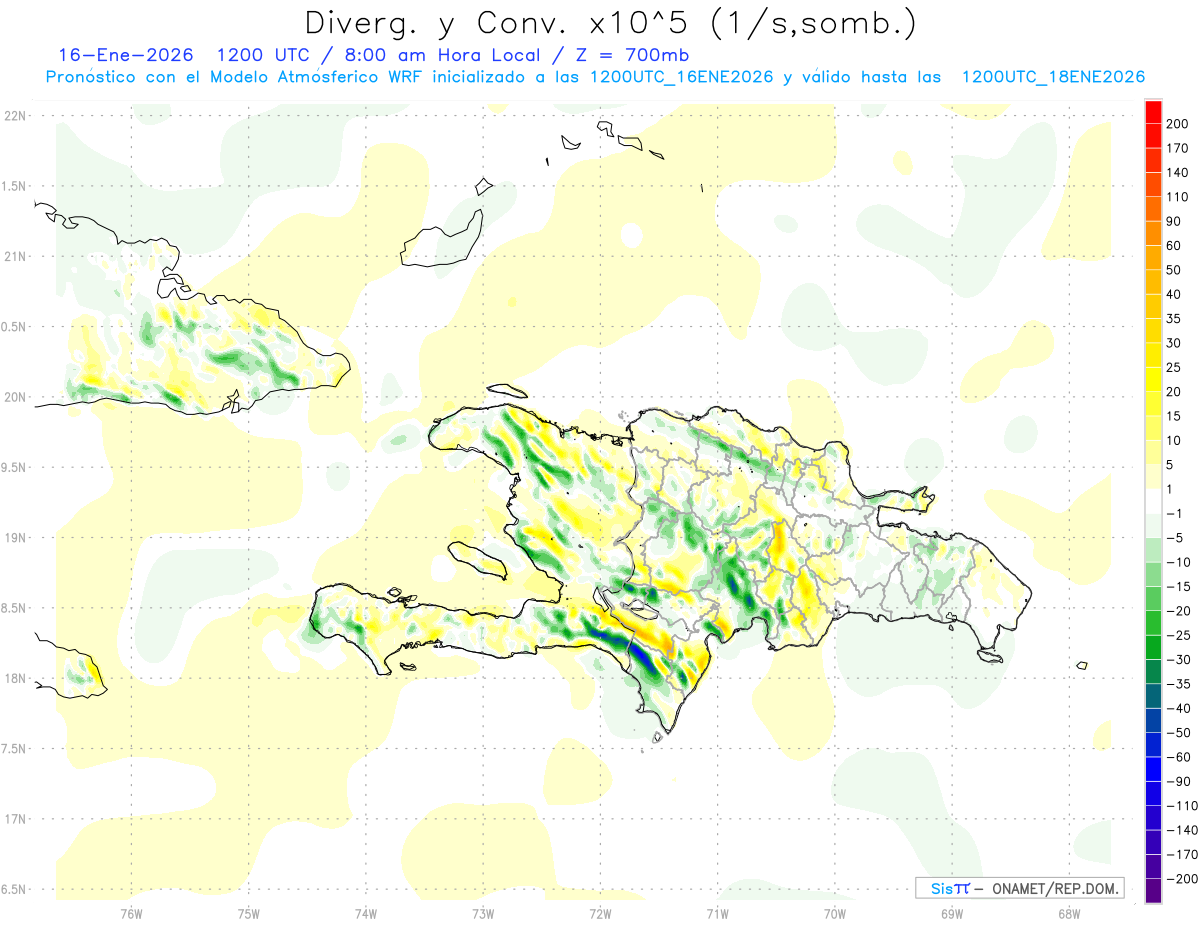Click the blue swatch between -60 and -90
The image size is (1200, 927).
point(1153,769)
